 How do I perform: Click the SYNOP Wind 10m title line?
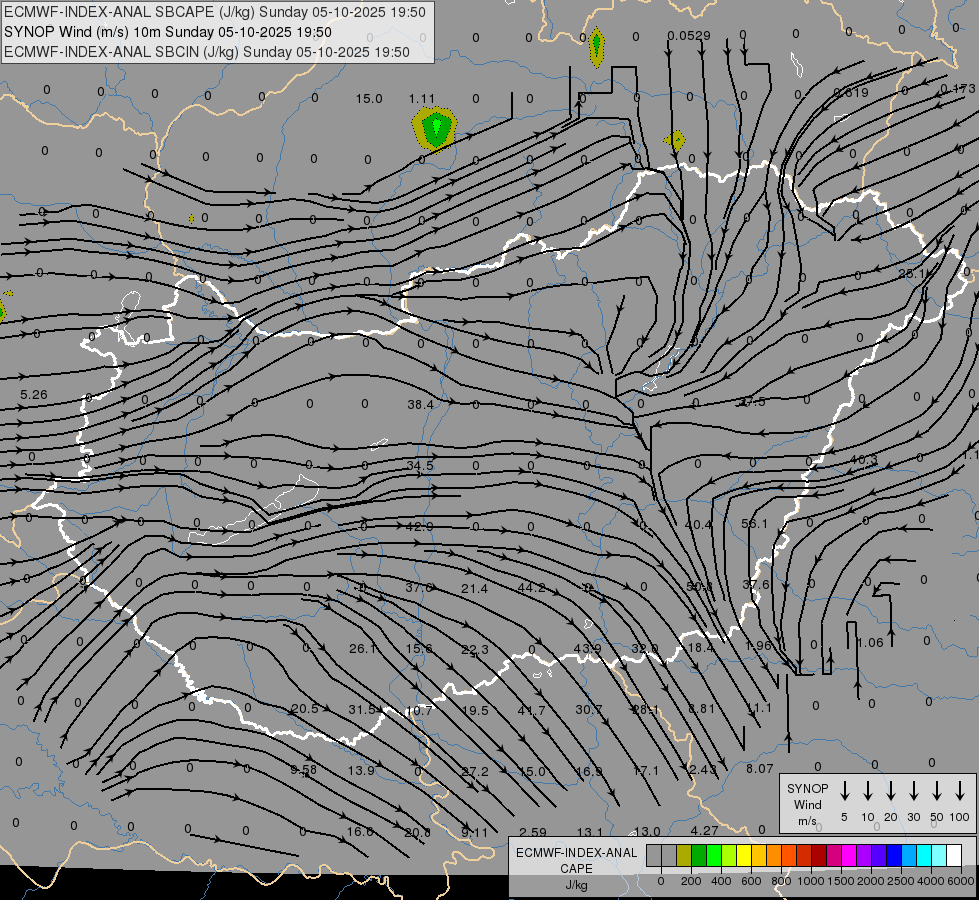coord(168,32)
